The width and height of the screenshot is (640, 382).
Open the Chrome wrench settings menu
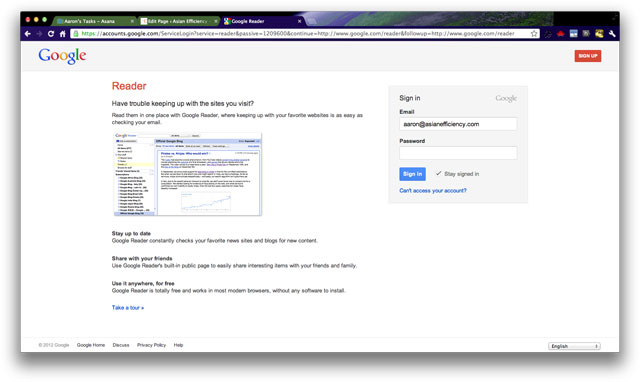click(612, 33)
